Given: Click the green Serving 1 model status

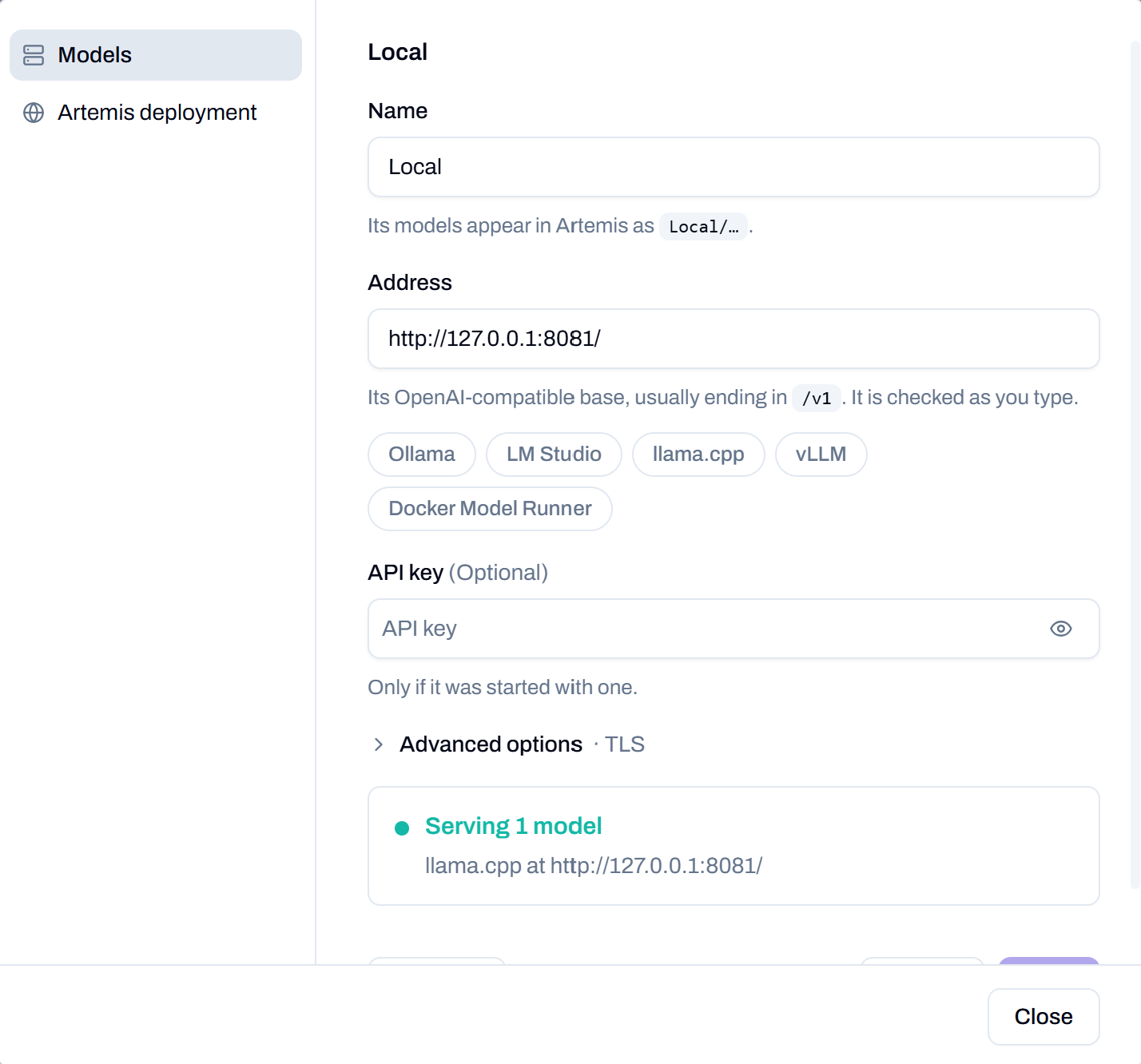Looking at the screenshot, I should point(513,826).
